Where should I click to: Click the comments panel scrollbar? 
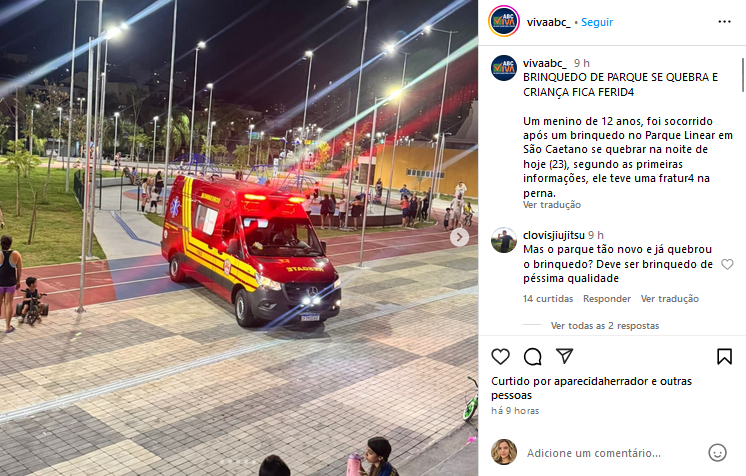coord(743,75)
